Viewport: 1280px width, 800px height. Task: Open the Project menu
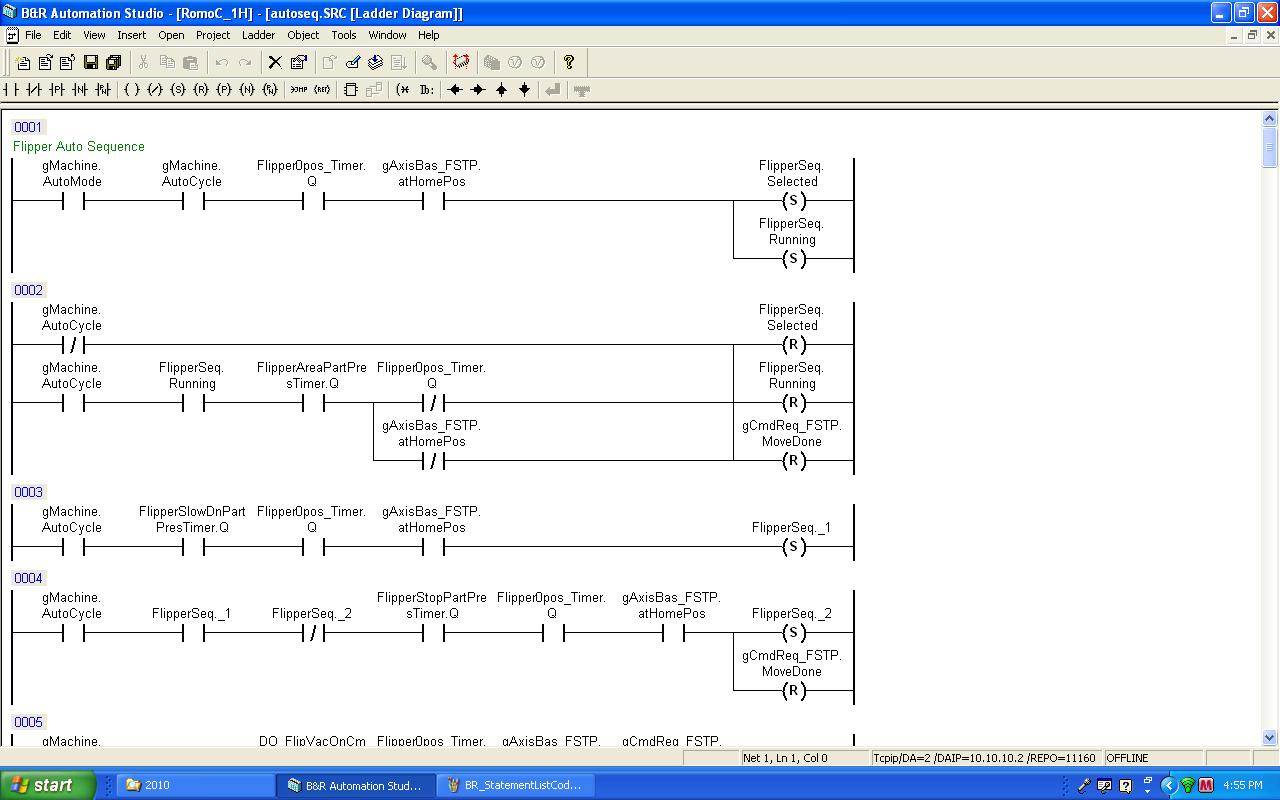[x=213, y=35]
